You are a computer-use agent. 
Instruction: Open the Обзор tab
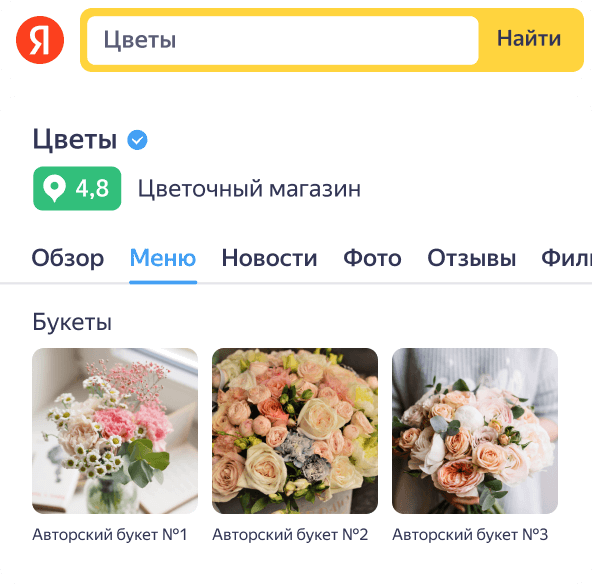pyautogui.click(x=68, y=259)
